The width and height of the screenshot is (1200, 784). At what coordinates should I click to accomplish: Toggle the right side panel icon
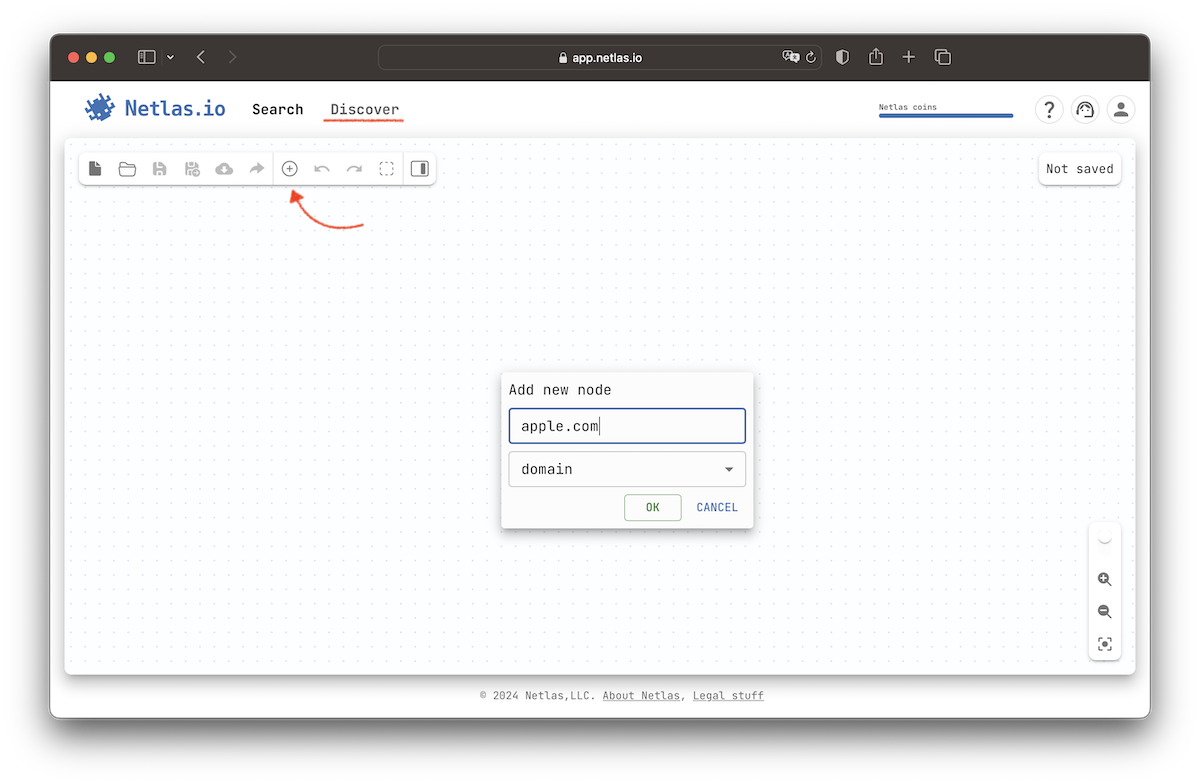(419, 168)
